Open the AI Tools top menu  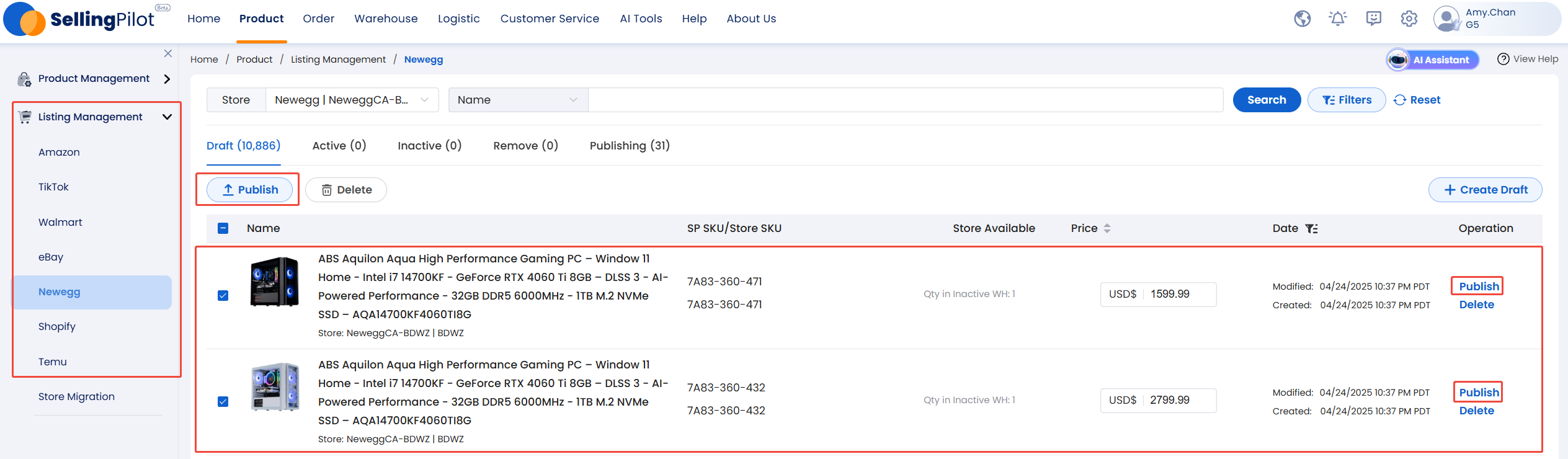point(641,19)
